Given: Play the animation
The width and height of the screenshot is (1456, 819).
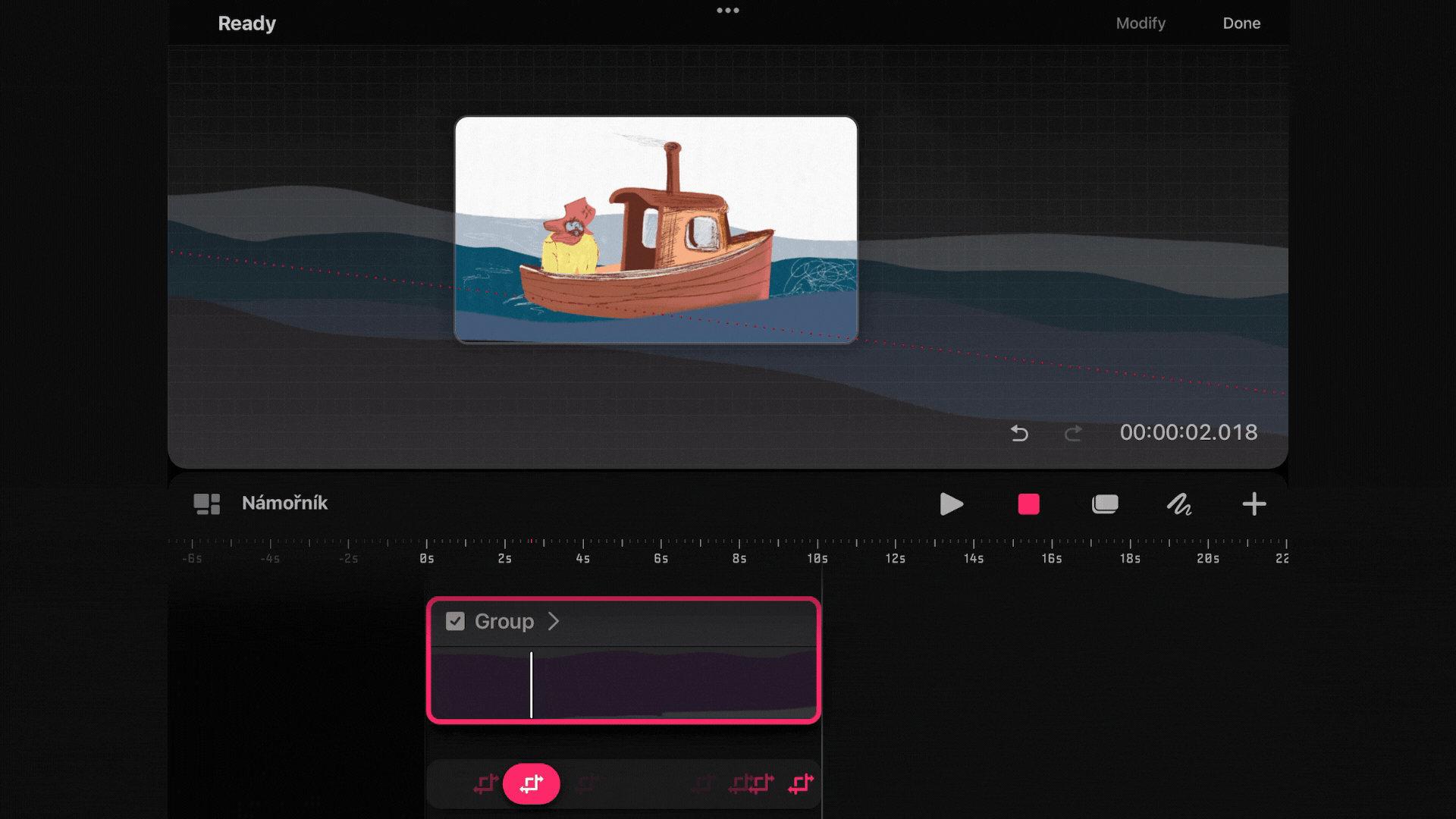Looking at the screenshot, I should pyautogui.click(x=951, y=504).
